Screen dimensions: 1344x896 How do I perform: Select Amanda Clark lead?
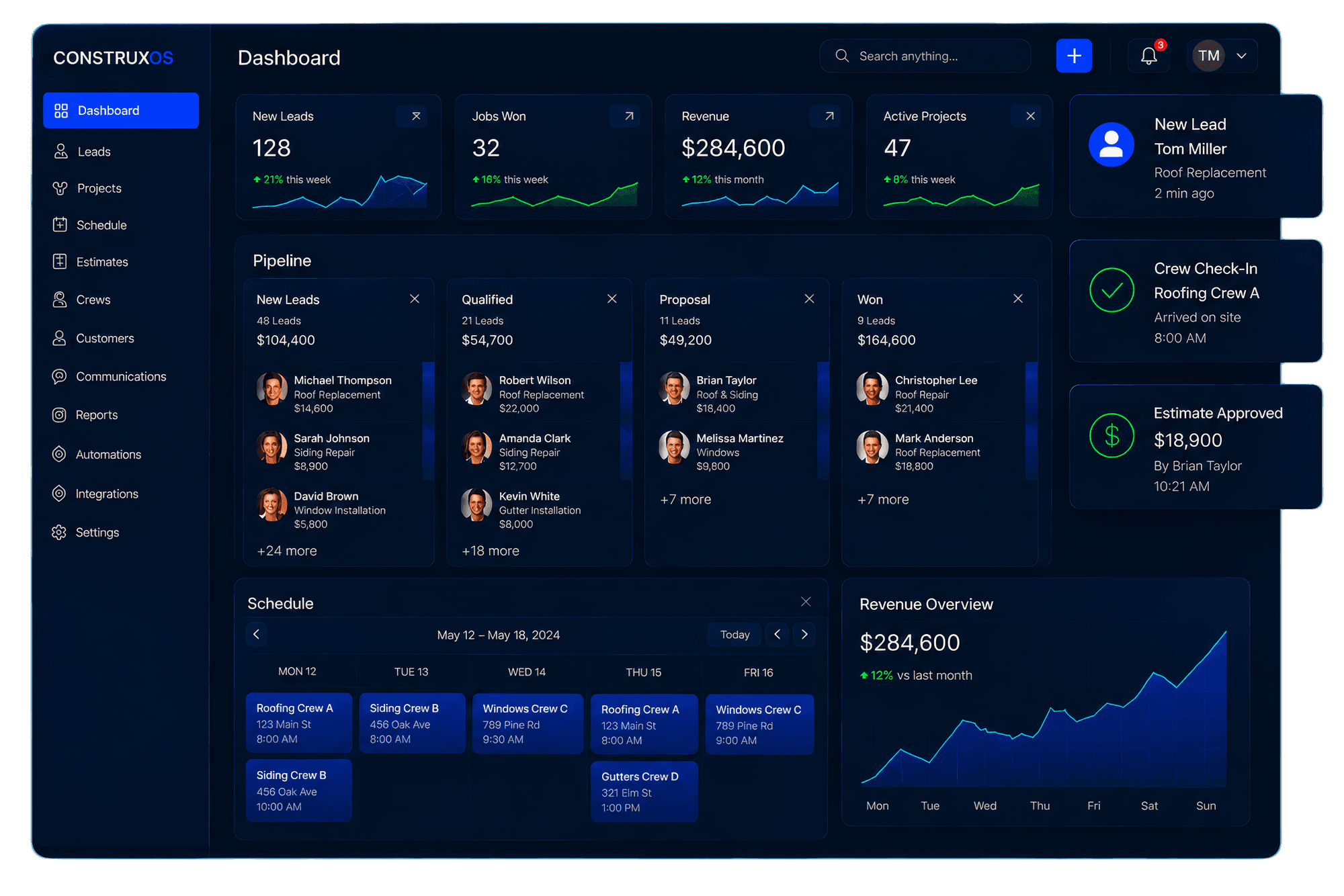(x=540, y=451)
